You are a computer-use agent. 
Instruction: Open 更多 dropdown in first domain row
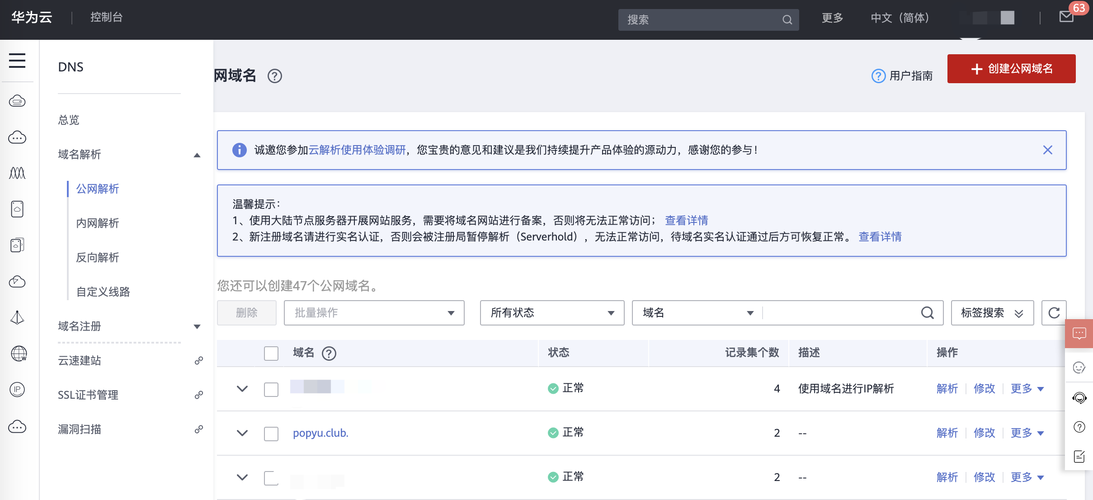(x=1027, y=388)
